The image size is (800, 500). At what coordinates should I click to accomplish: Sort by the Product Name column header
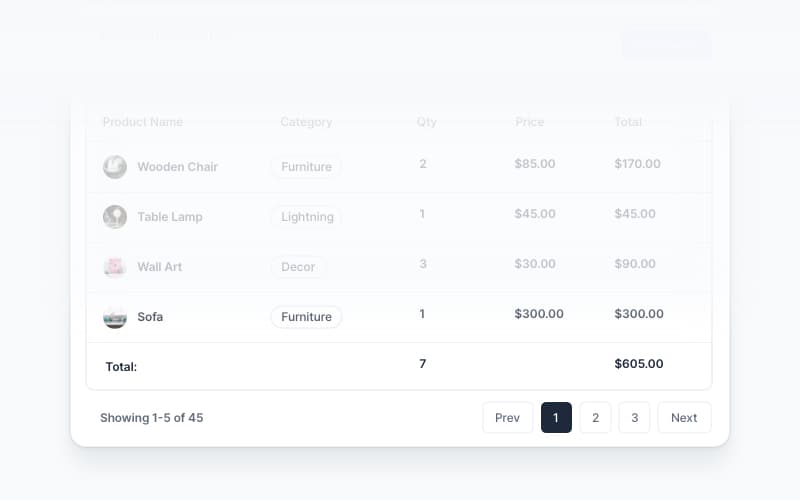pos(142,122)
